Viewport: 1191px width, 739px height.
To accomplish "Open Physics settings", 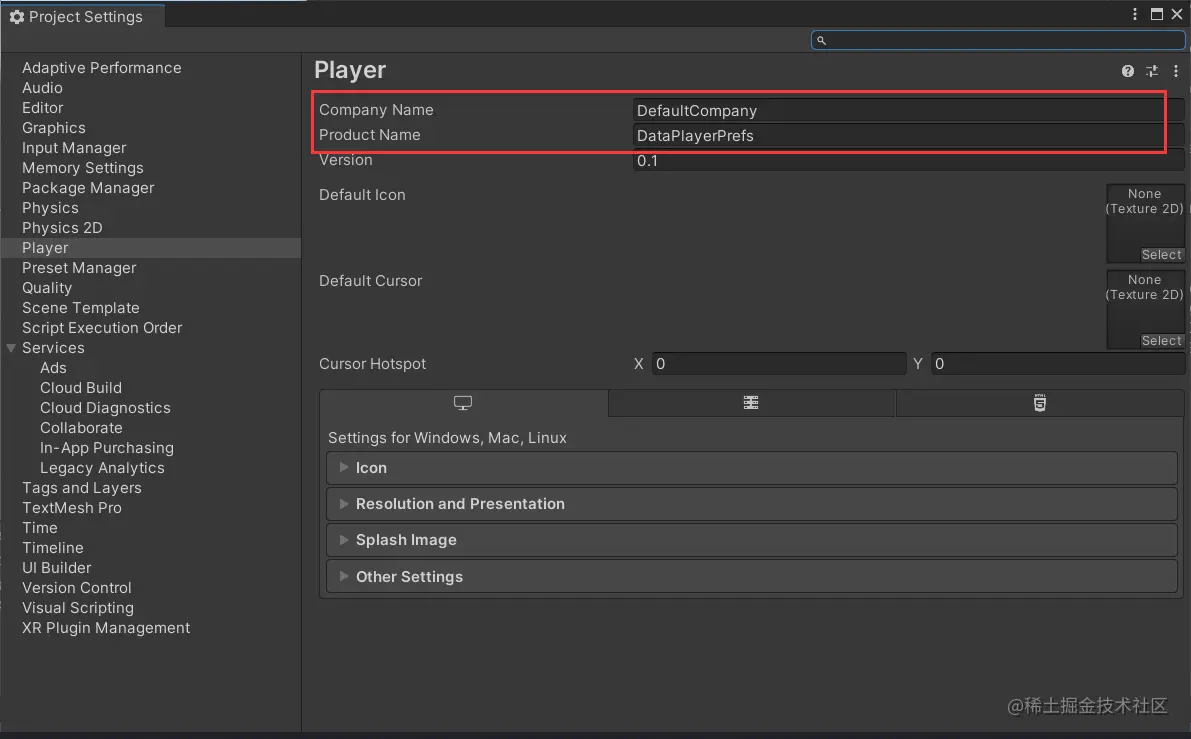I will pyautogui.click(x=50, y=208).
